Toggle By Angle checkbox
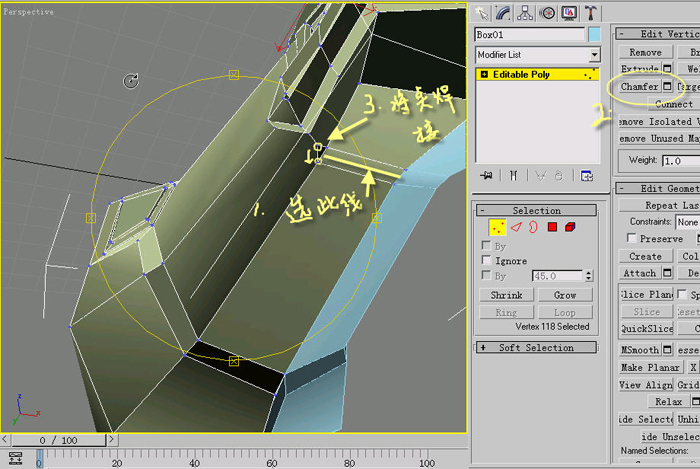The height and width of the screenshot is (469, 700). click(x=487, y=275)
